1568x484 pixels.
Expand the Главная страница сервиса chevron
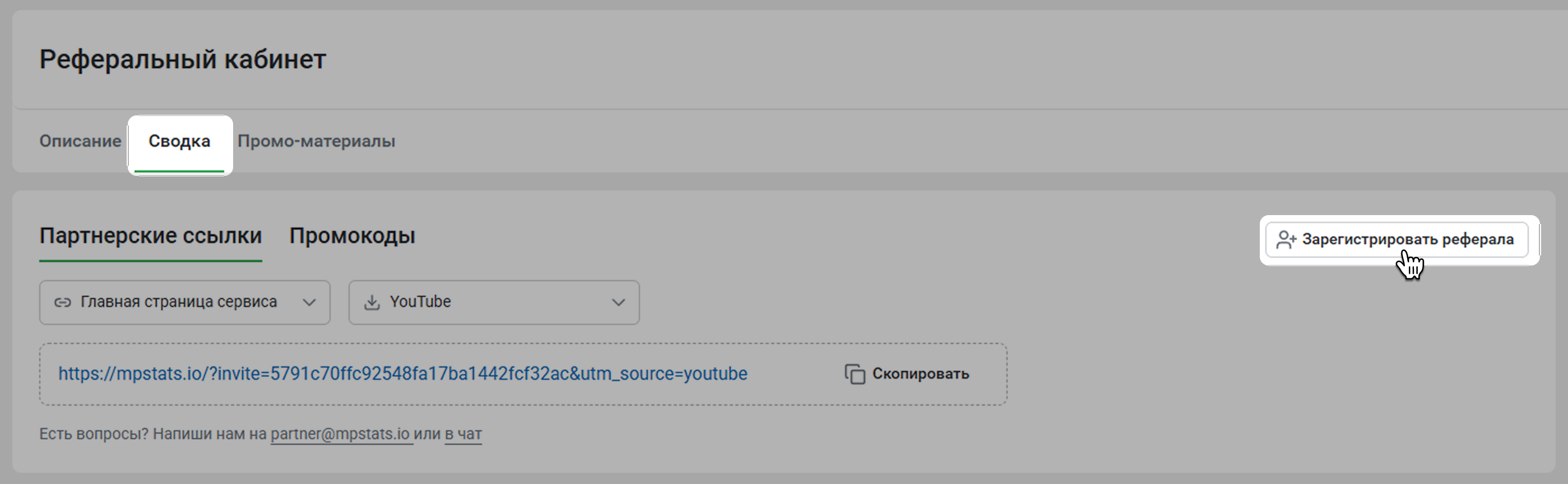pyautogui.click(x=309, y=302)
